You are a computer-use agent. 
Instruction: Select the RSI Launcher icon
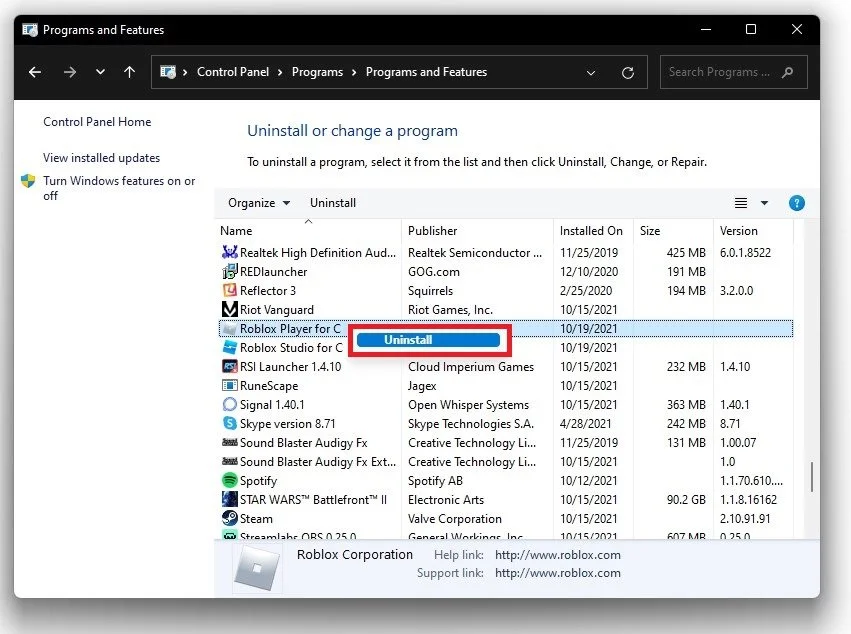pos(230,366)
